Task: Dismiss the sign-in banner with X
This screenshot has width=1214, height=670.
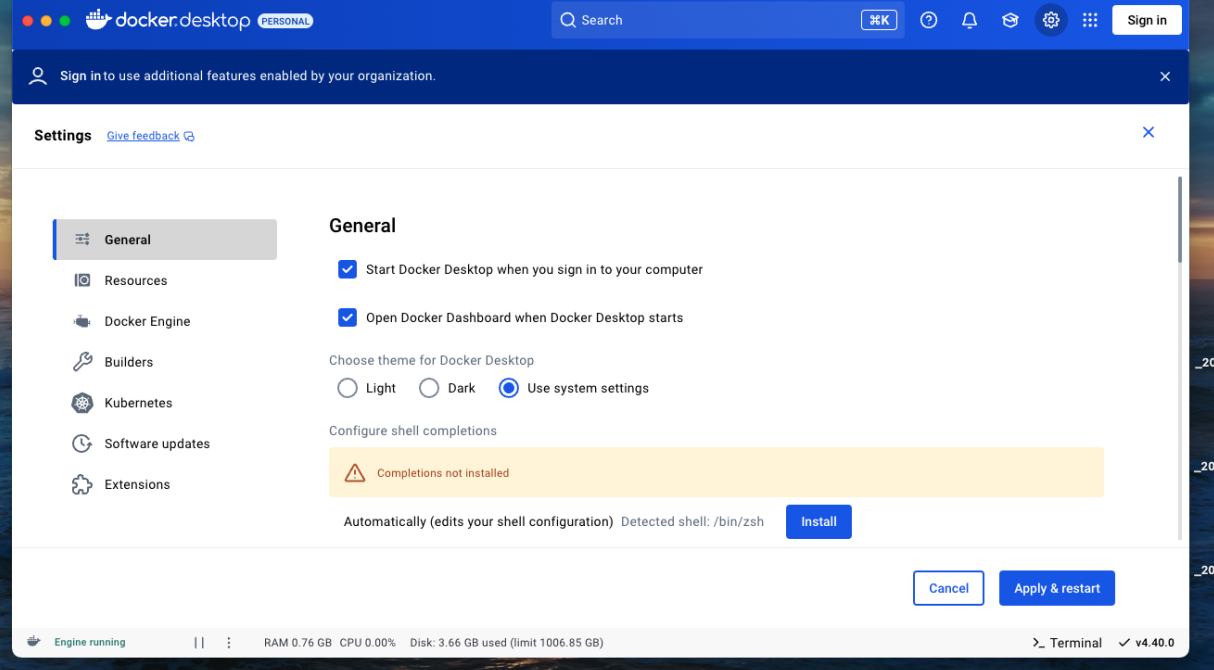Action: click(1165, 76)
